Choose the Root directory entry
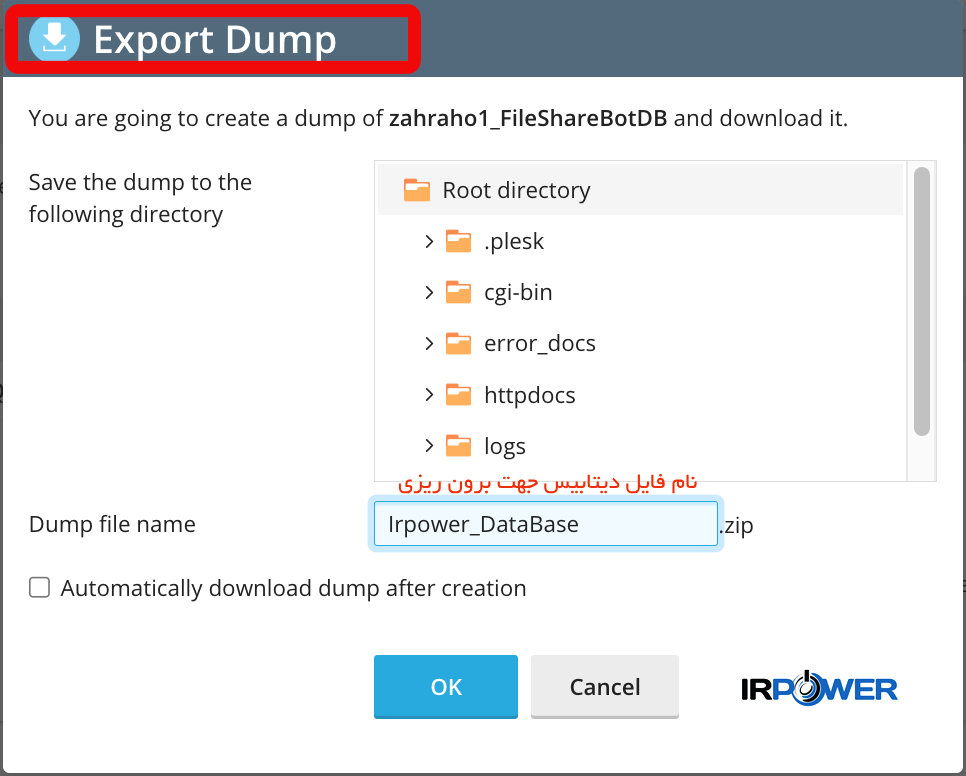The width and height of the screenshot is (966, 776). (640, 190)
